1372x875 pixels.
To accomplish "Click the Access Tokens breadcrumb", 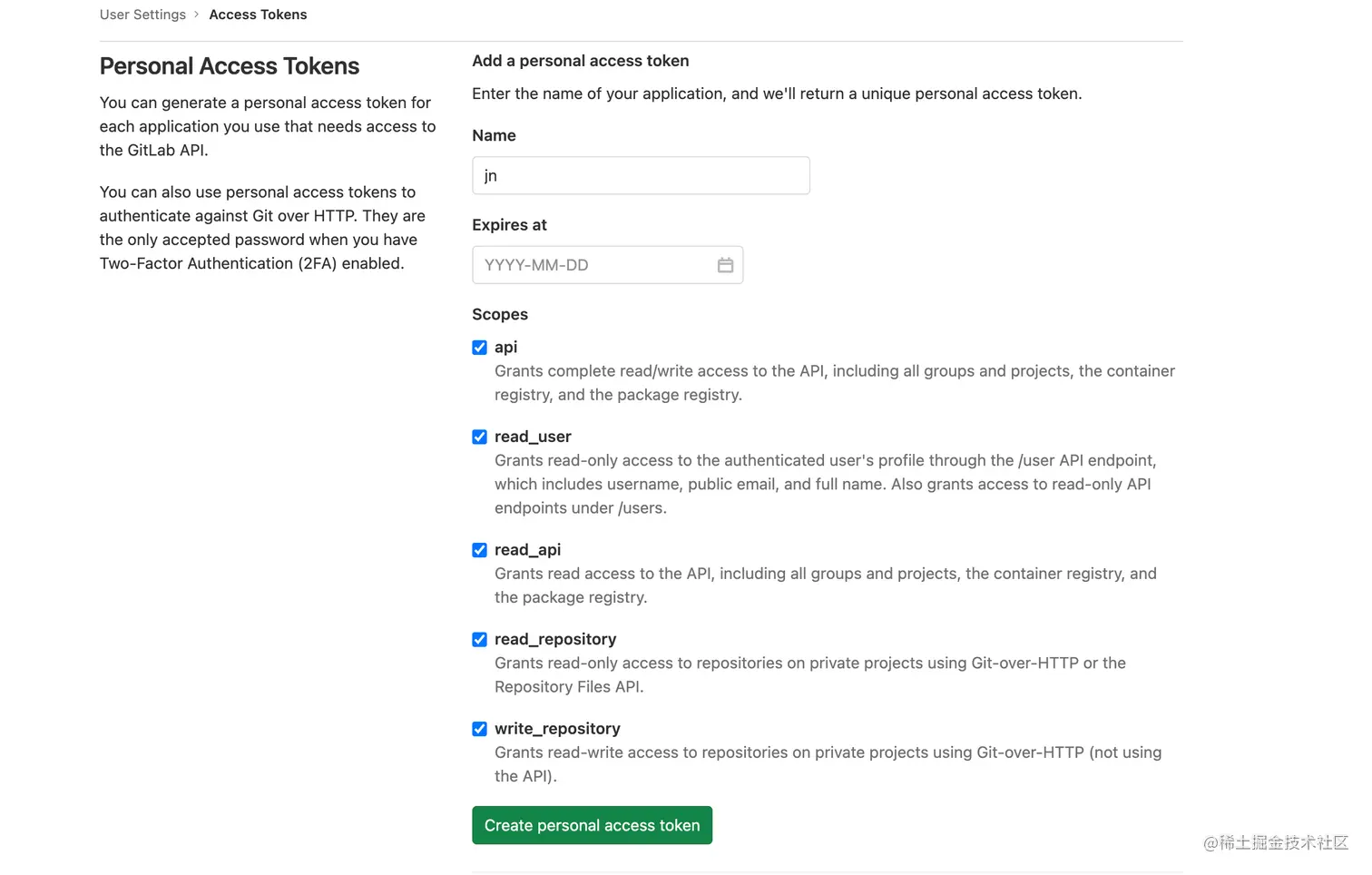I will [x=258, y=15].
